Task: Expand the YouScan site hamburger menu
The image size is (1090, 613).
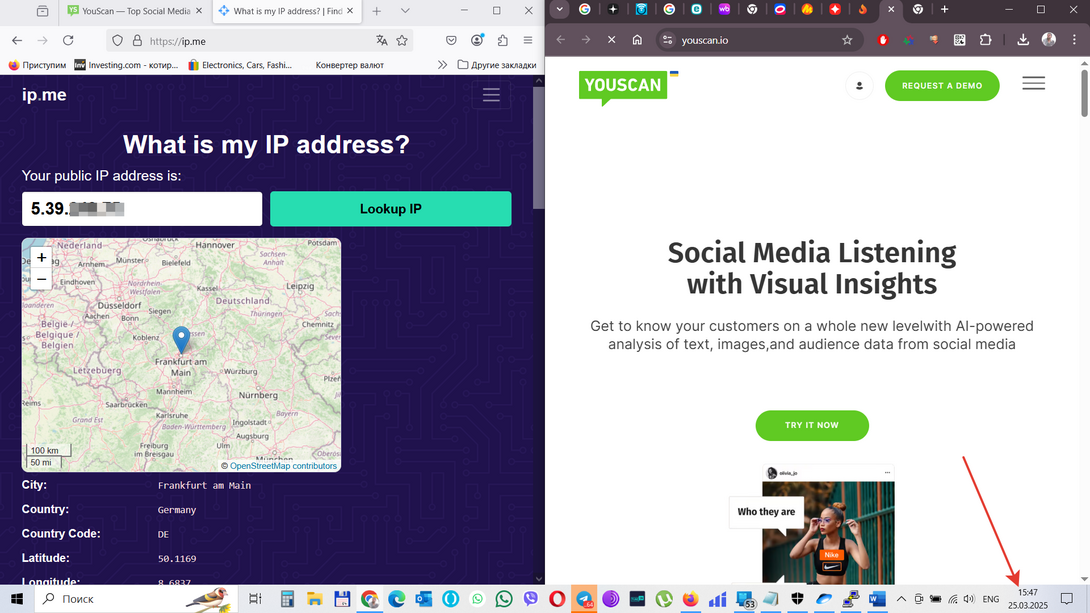Action: pos(1033,84)
